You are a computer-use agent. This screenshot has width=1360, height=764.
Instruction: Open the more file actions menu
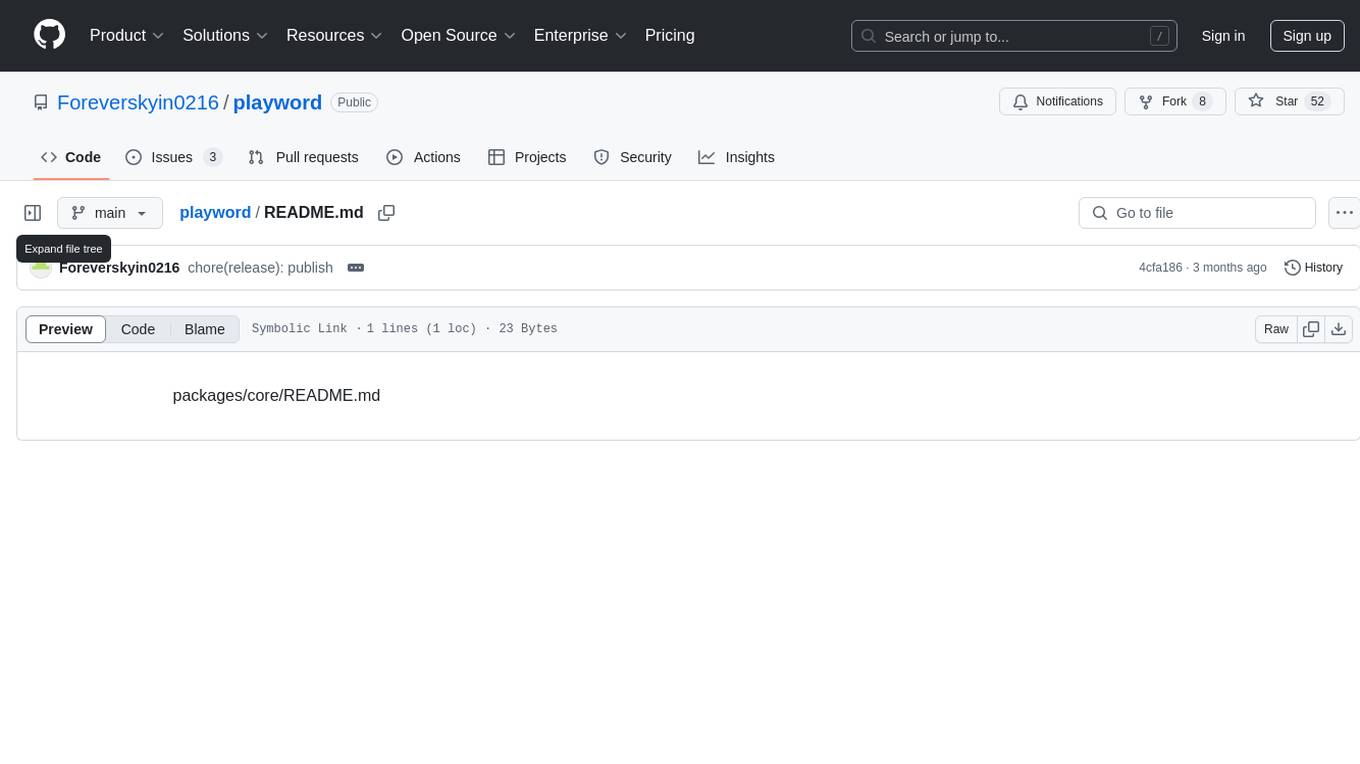tap(1344, 213)
